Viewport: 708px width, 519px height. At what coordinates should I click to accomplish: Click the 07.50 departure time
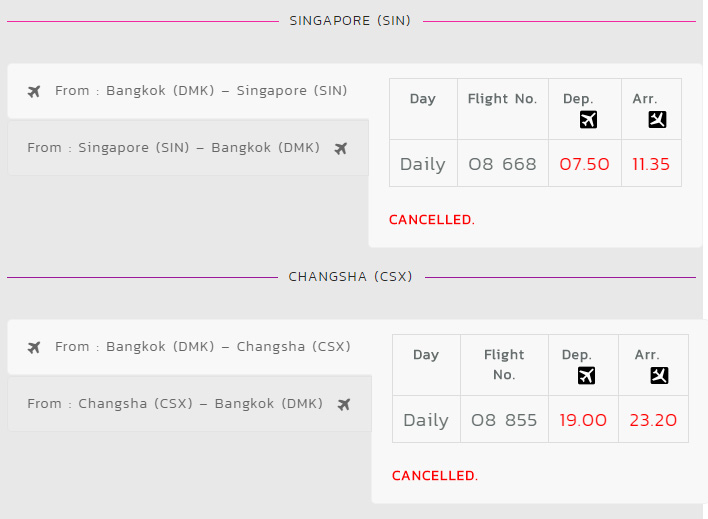click(x=585, y=164)
